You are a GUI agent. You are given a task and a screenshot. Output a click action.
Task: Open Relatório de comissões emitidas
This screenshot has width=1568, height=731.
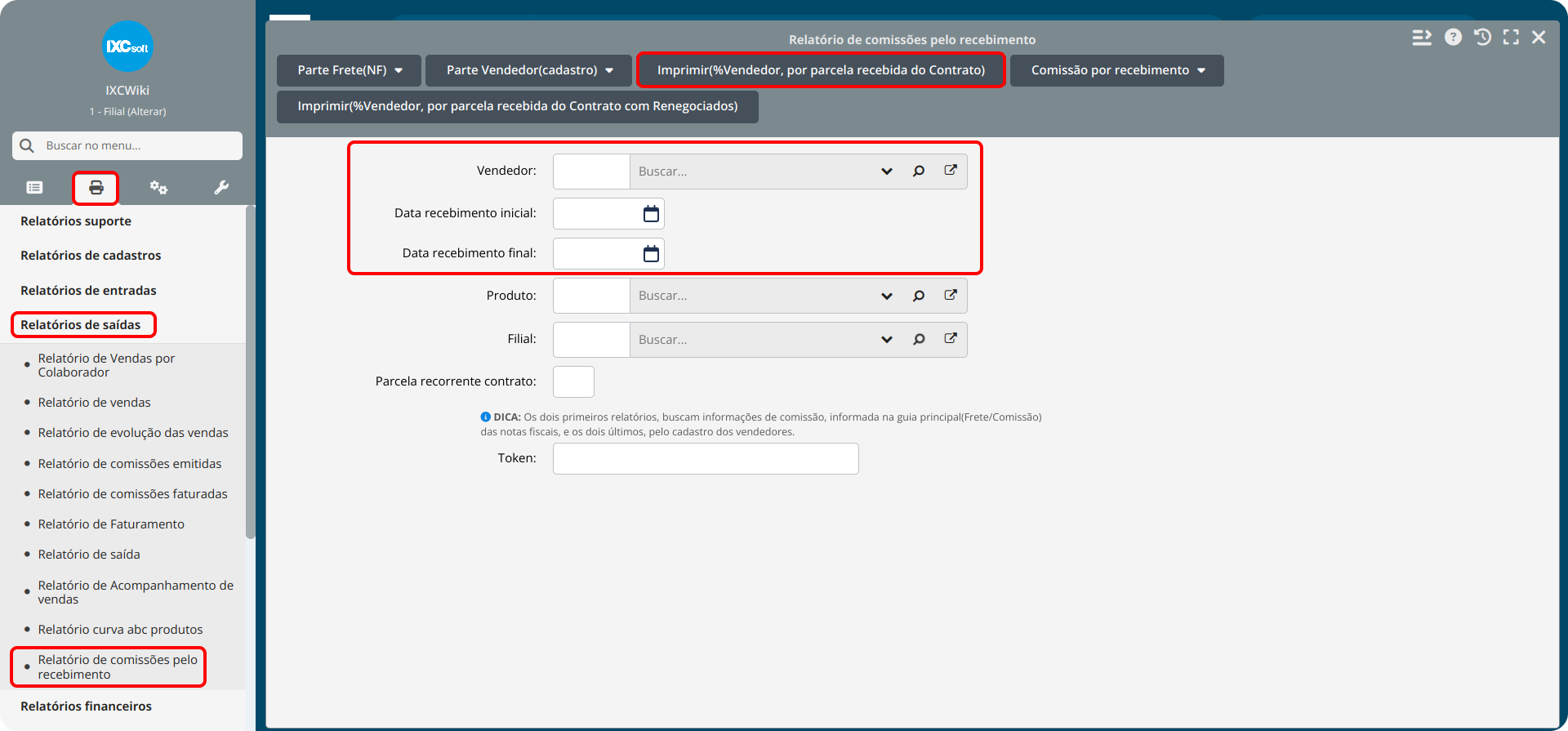coord(130,464)
